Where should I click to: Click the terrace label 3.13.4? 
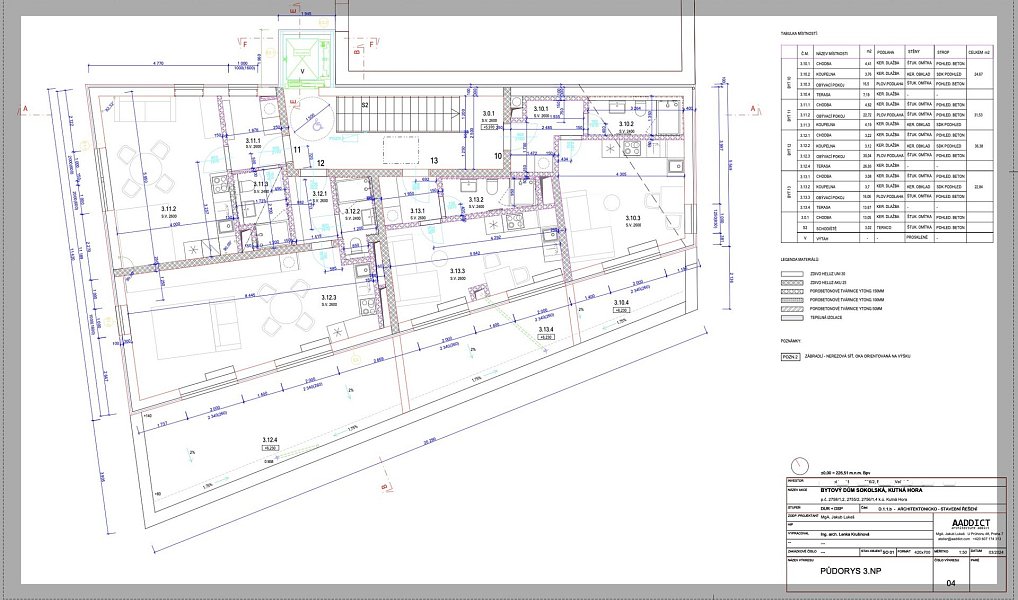(545, 330)
